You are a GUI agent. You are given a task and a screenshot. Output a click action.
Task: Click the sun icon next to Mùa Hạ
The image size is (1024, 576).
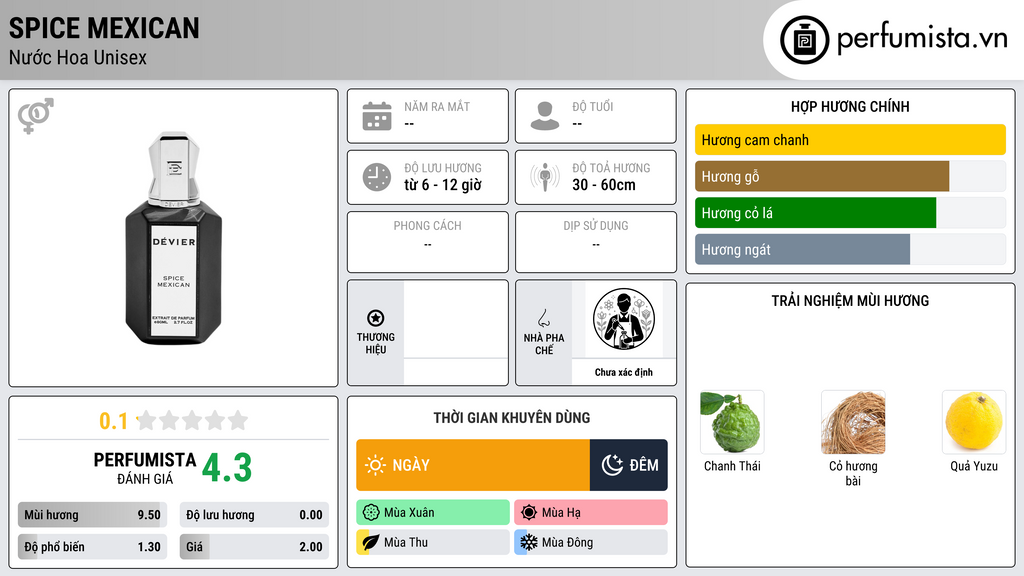point(529,513)
